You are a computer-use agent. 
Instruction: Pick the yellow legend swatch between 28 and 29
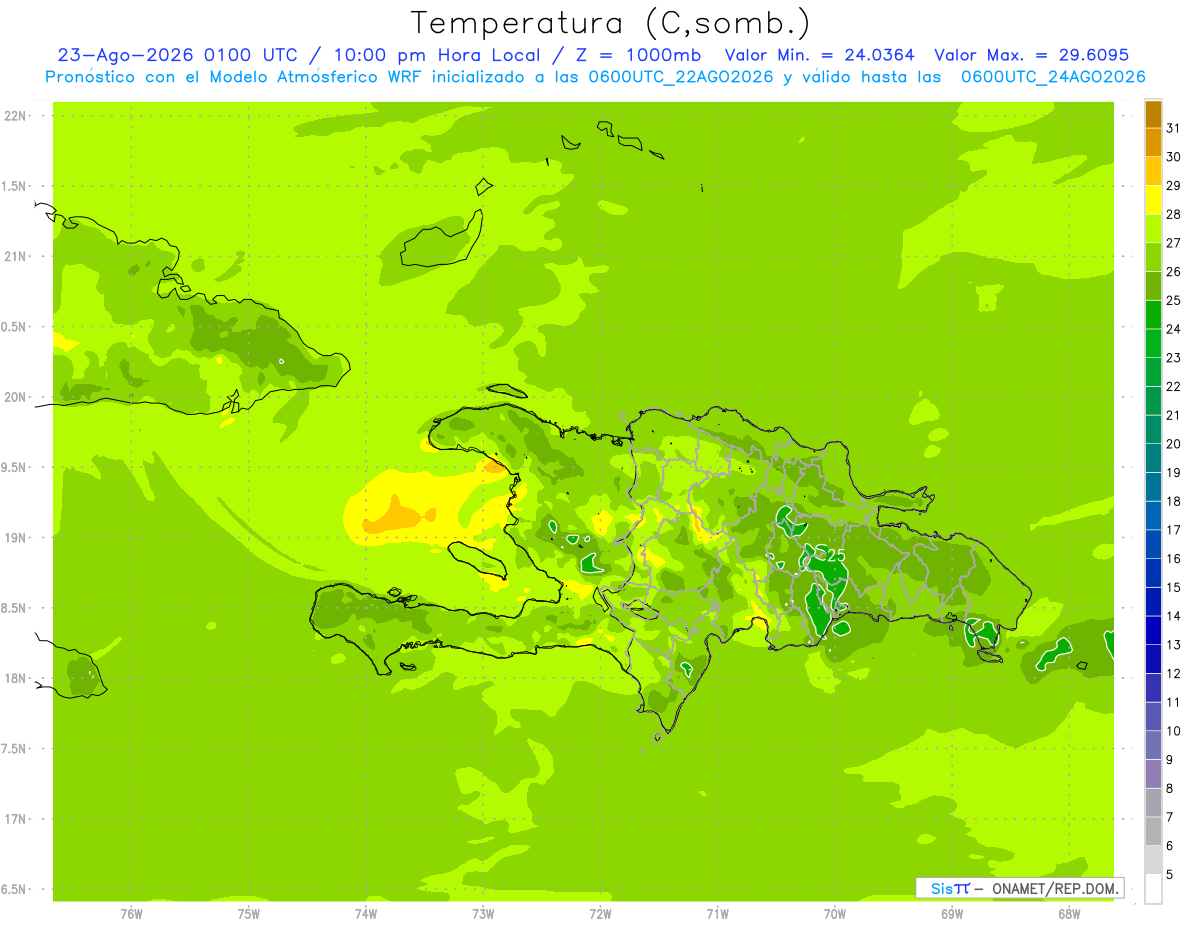[1153, 200]
